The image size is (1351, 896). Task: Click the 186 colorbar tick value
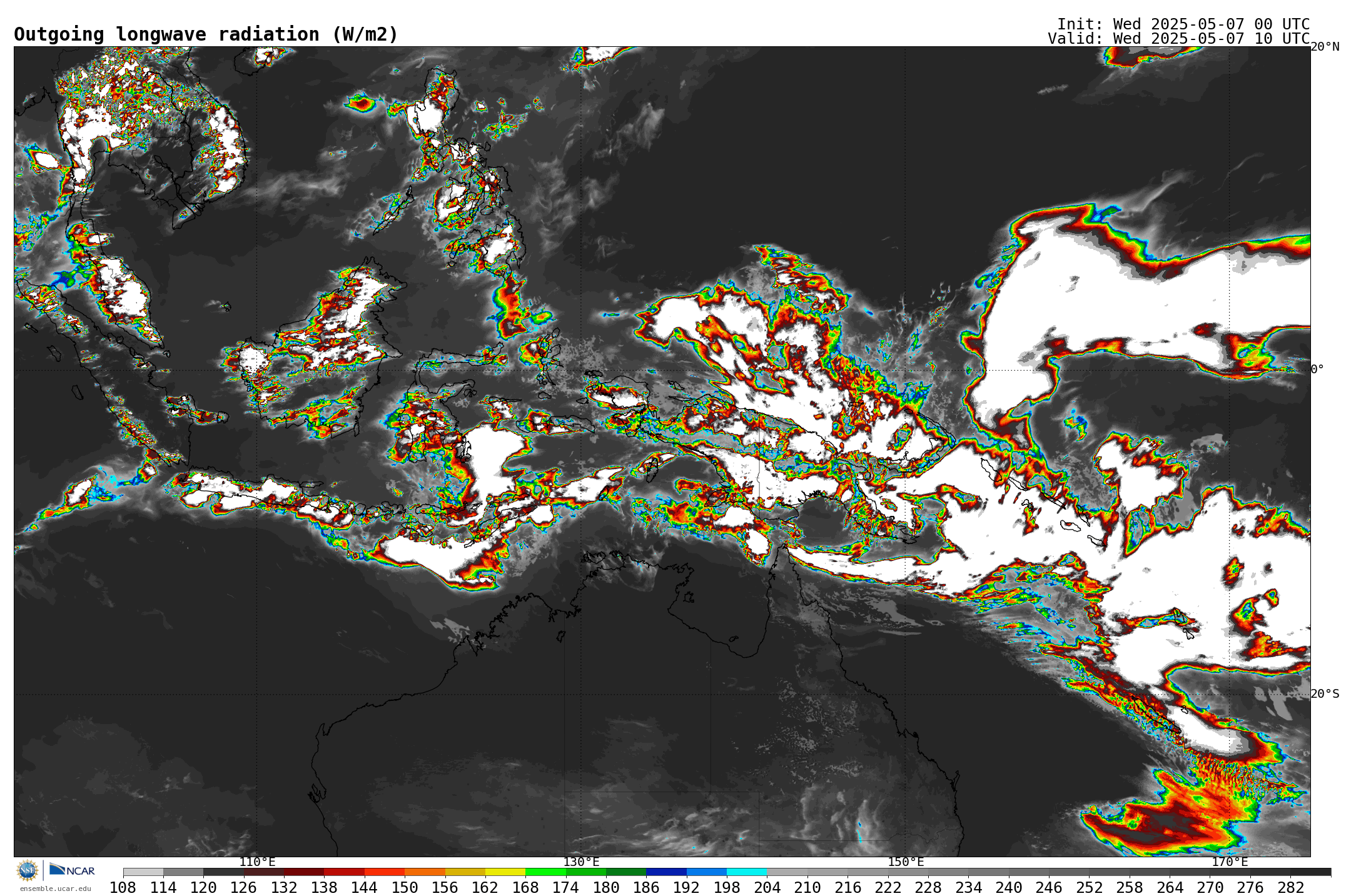(647, 888)
